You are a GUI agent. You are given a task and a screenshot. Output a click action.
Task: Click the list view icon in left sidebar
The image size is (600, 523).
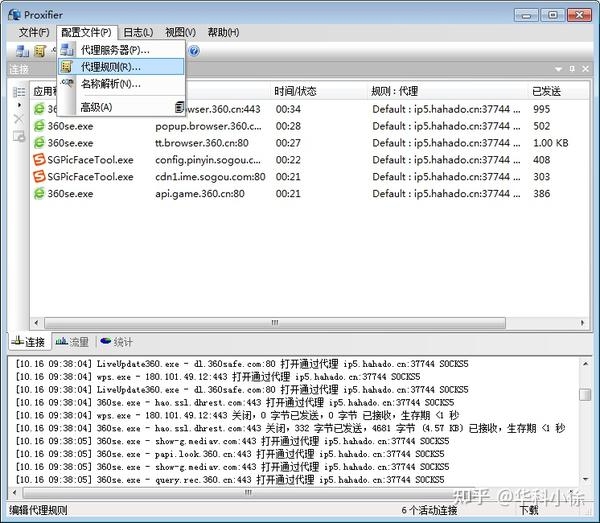pos(19,92)
